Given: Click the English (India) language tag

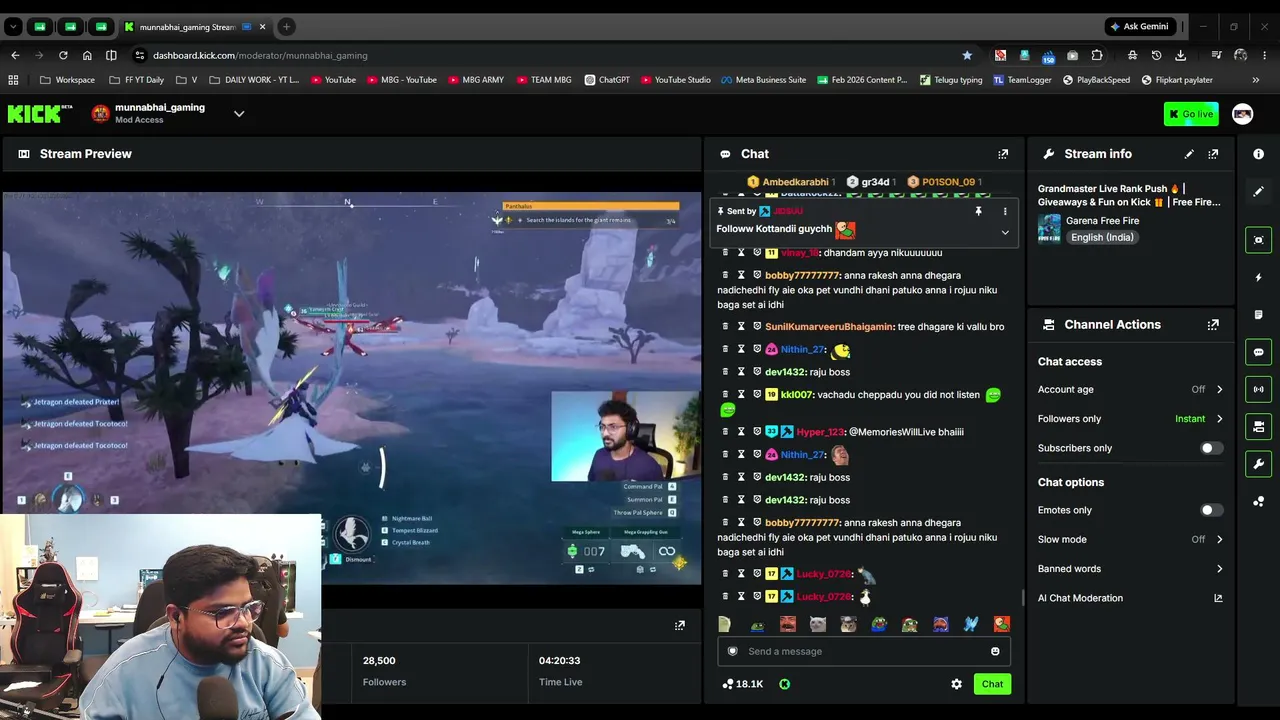Looking at the screenshot, I should pyautogui.click(x=1102, y=238).
